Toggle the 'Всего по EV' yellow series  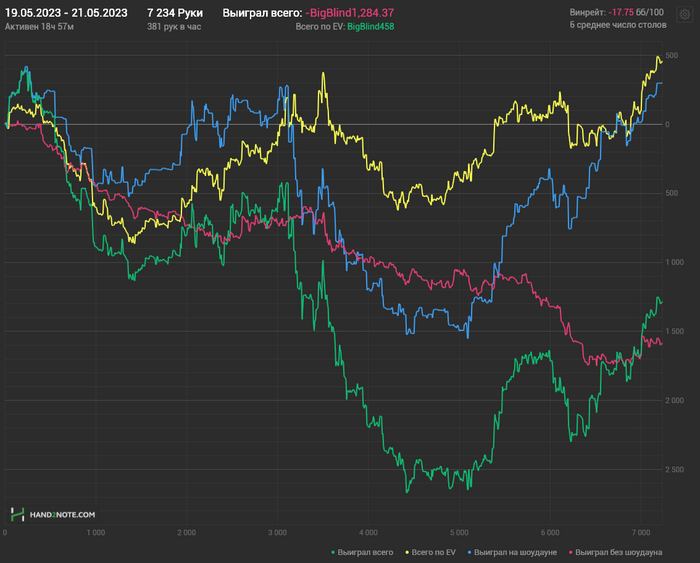tap(430, 552)
